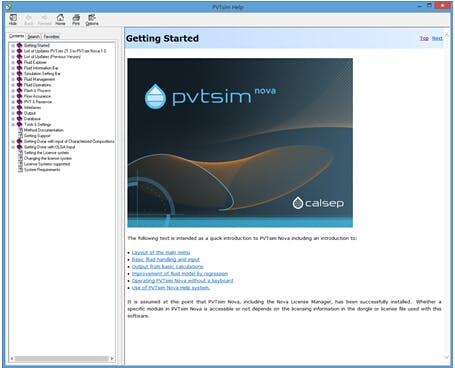Expand the Fluid Management node
Viewport: 455px width, 368px height.
coord(13,79)
